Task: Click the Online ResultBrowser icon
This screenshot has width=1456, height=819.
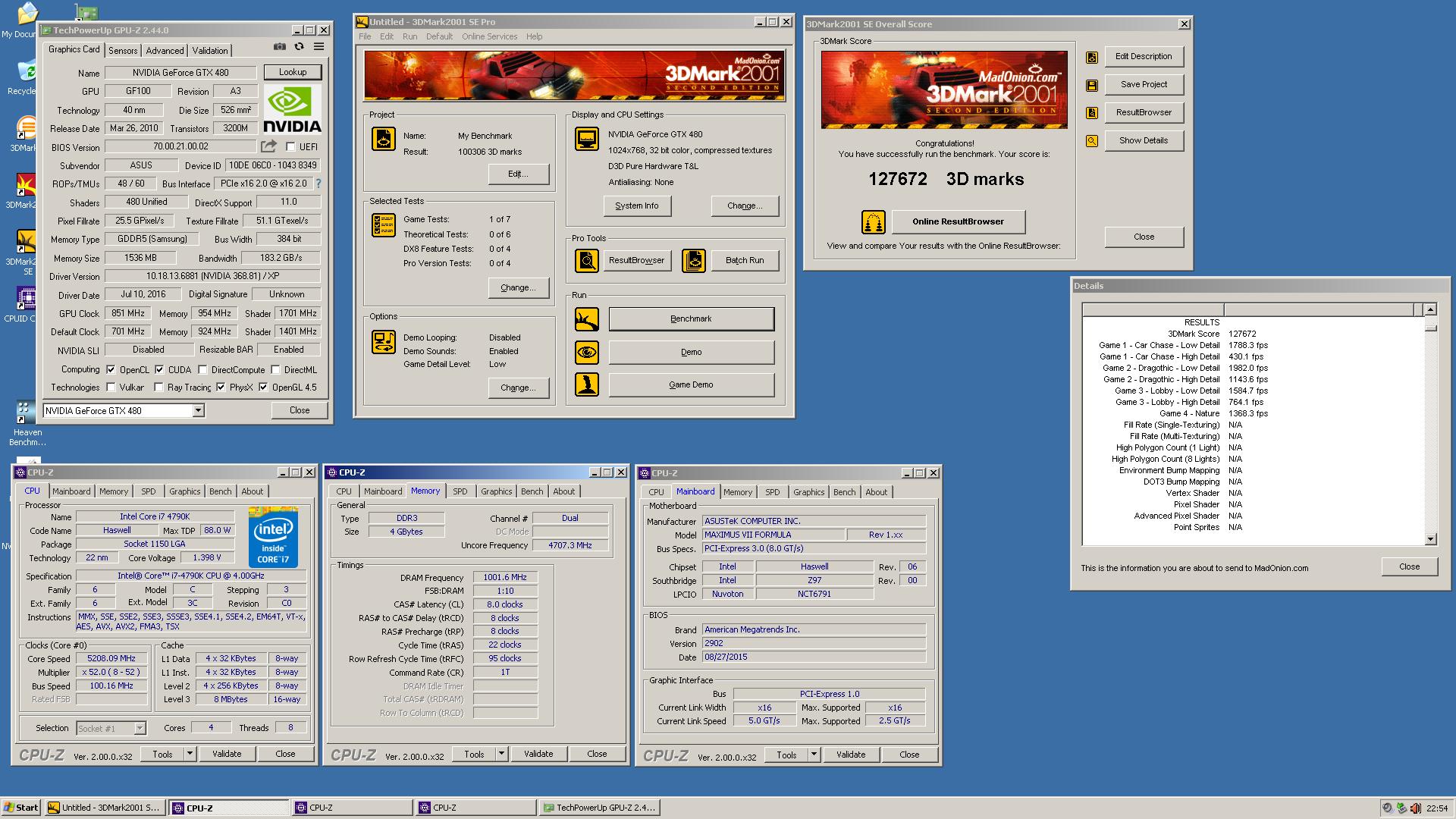Action: pyautogui.click(x=874, y=222)
